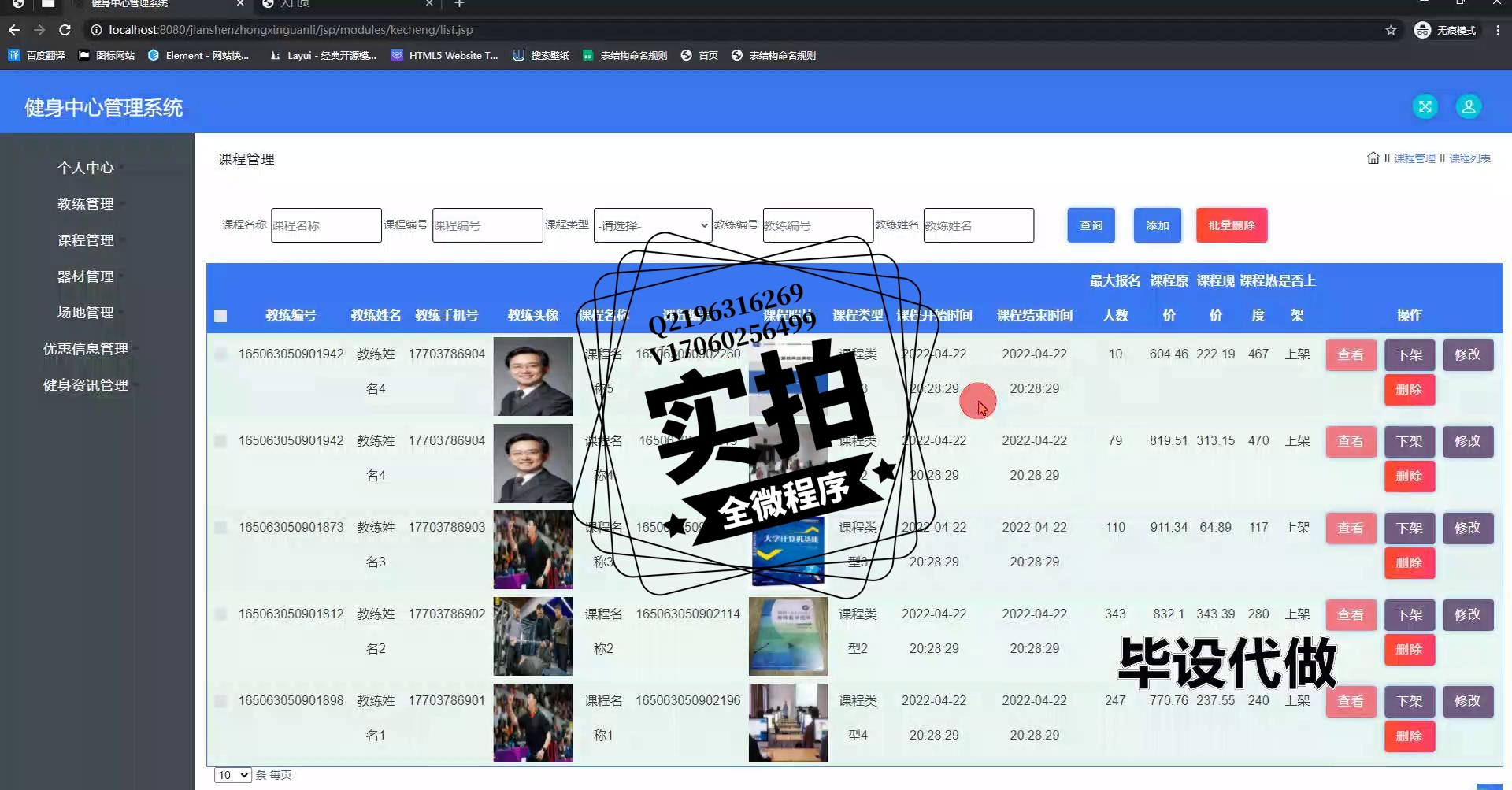Click course photo in row 课程名称2
1512x790 pixels.
(788, 636)
